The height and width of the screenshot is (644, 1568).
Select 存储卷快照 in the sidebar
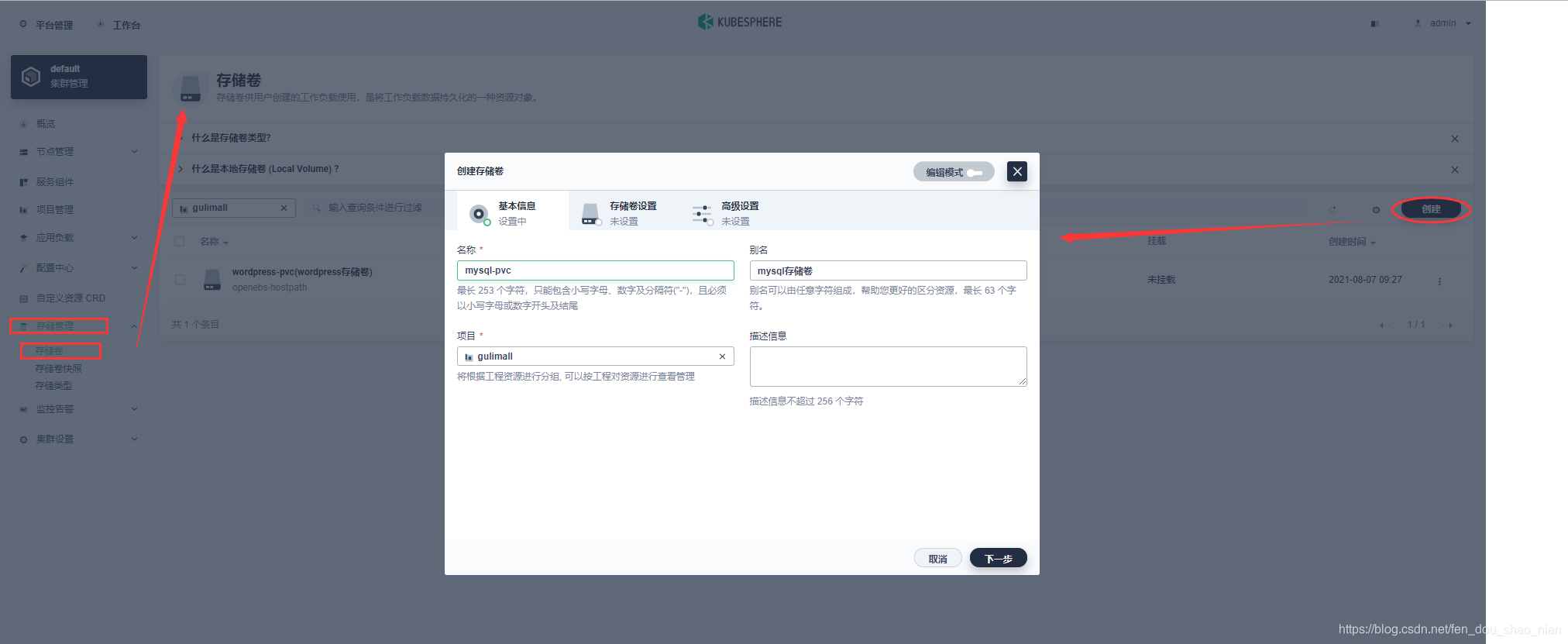pyautogui.click(x=58, y=369)
